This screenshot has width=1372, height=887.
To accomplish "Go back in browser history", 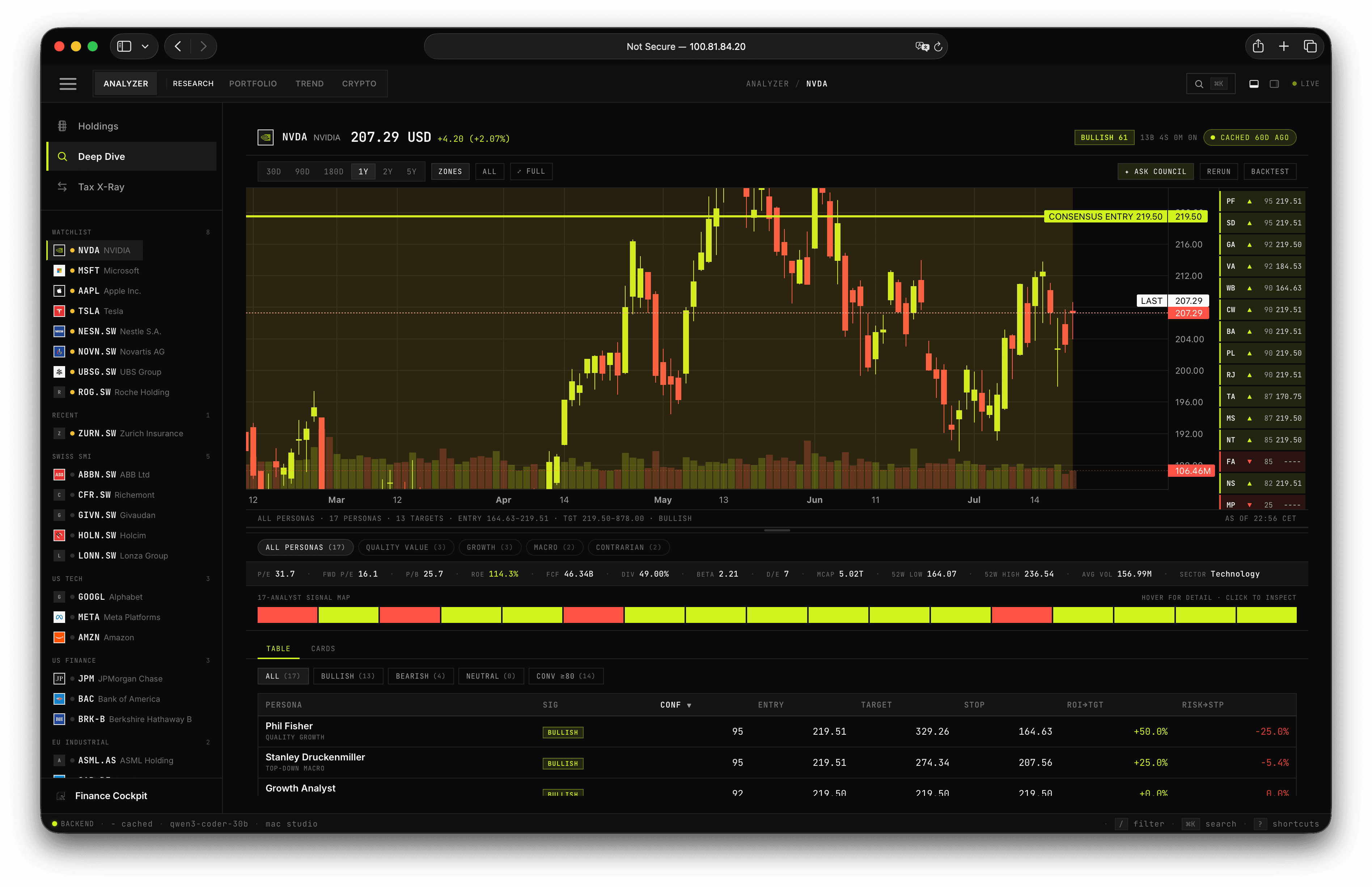I will click(x=178, y=47).
